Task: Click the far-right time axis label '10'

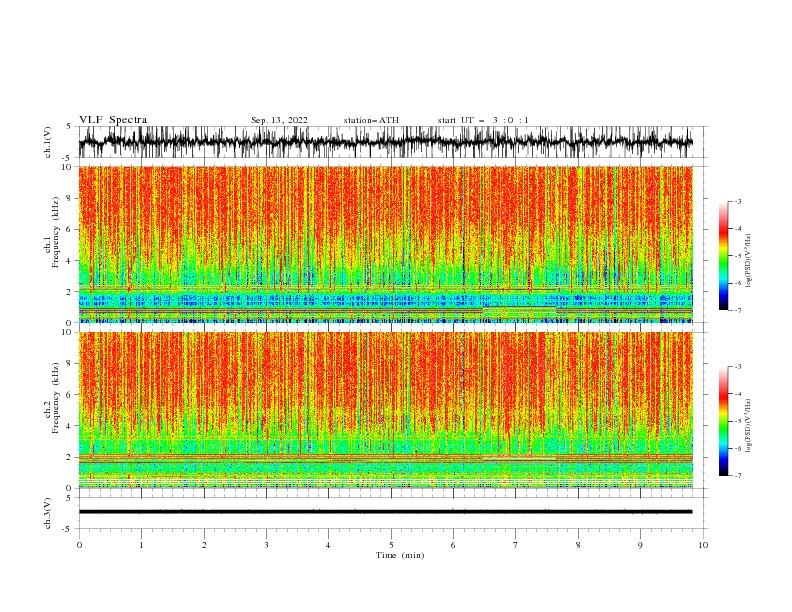Action: (x=703, y=545)
